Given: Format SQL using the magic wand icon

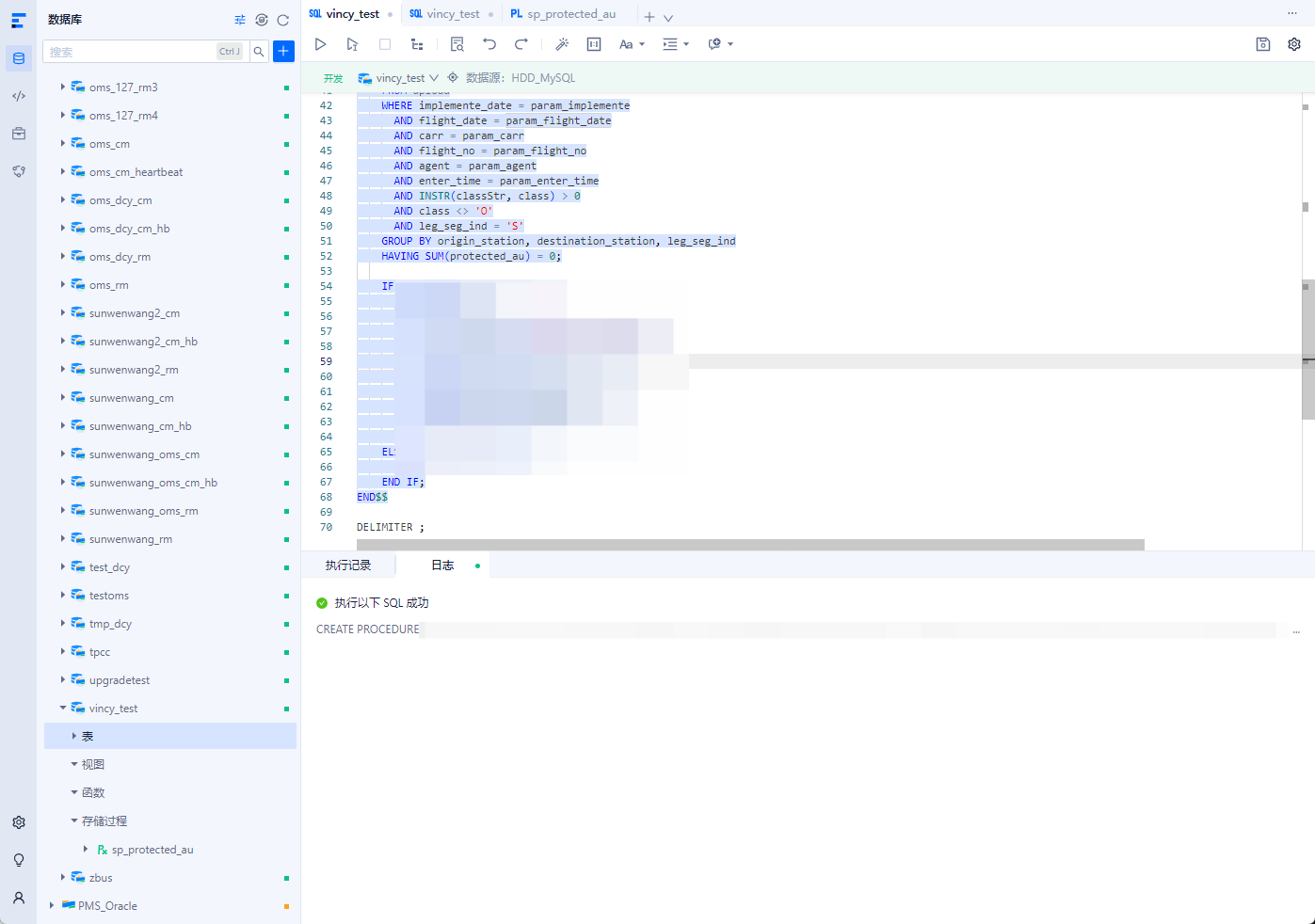Looking at the screenshot, I should click(x=562, y=44).
